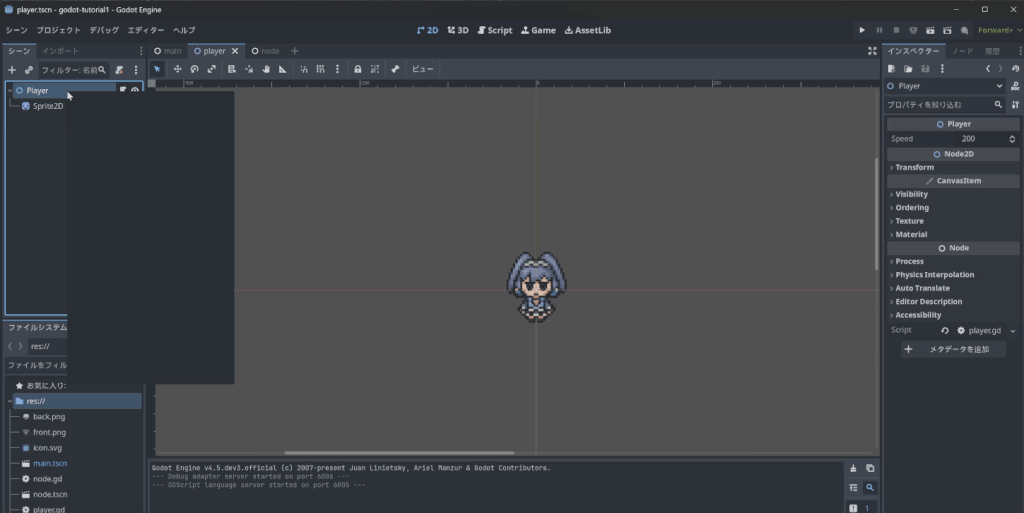Switch to the ノード inspector tab
Screen dimensions: 1024x513
(962, 51)
